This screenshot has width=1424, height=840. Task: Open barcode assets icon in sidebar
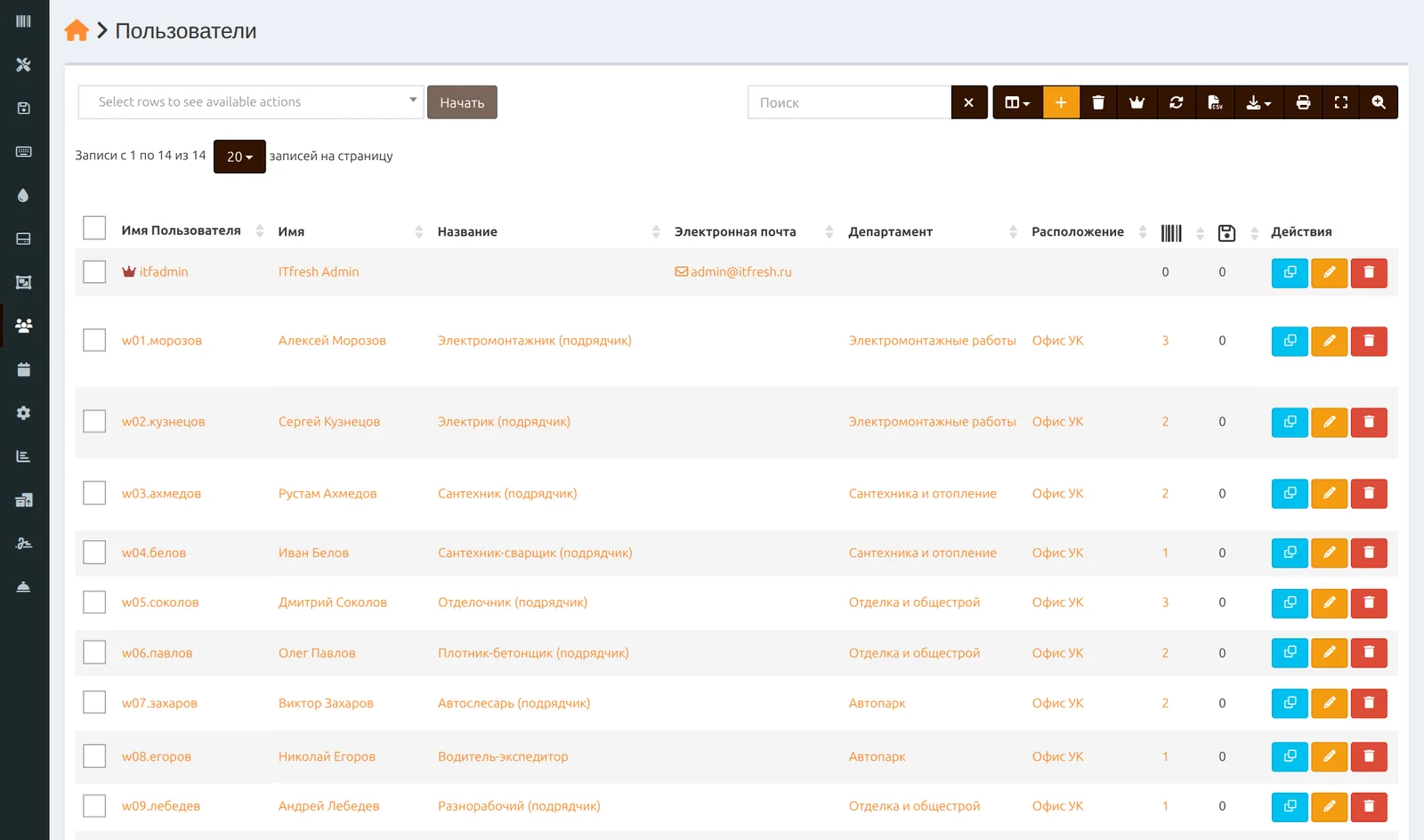(24, 21)
